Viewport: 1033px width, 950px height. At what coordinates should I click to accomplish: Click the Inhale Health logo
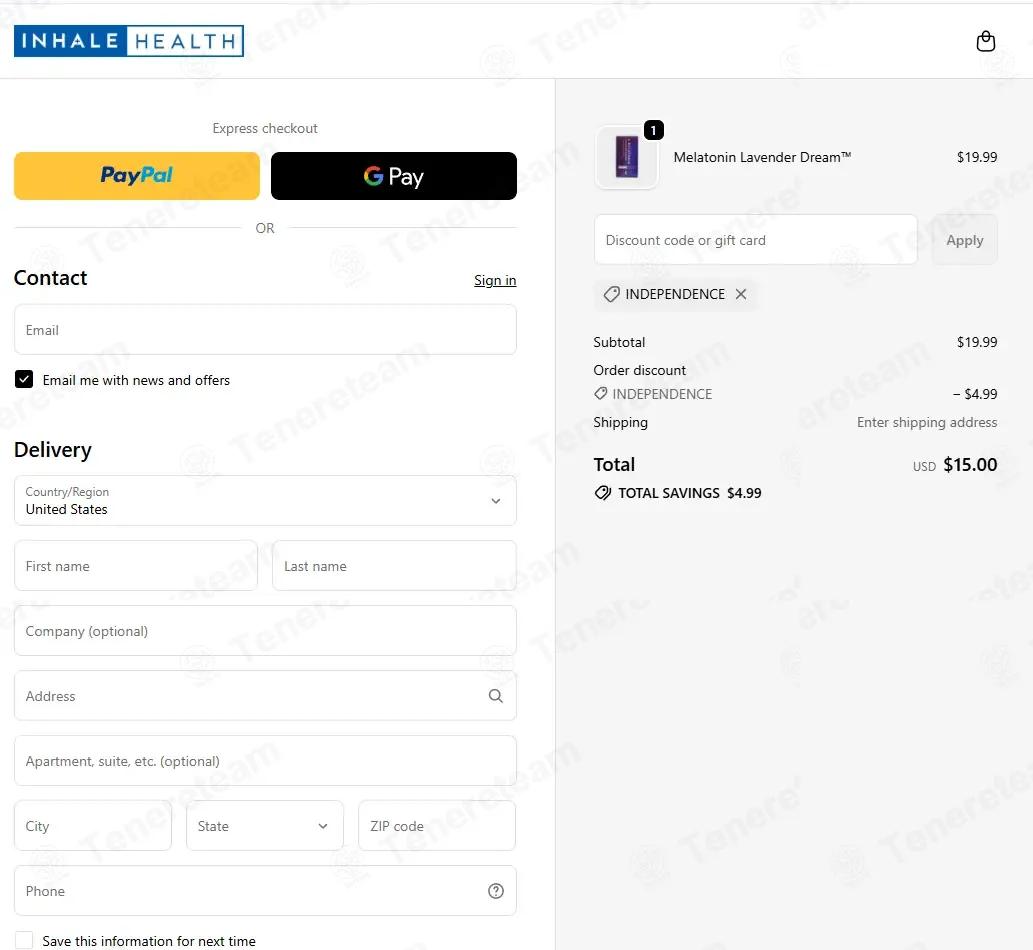128,41
